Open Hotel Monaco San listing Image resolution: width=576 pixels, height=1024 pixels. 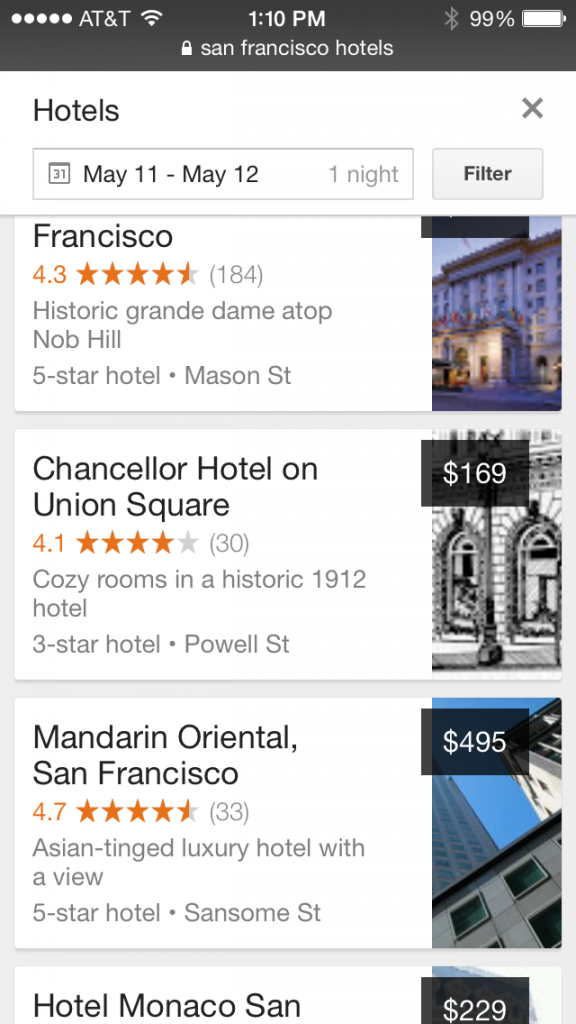click(288, 995)
